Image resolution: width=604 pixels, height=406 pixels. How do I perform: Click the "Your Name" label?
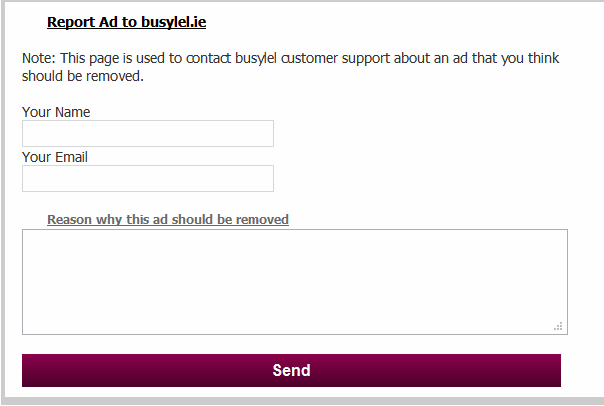point(56,112)
